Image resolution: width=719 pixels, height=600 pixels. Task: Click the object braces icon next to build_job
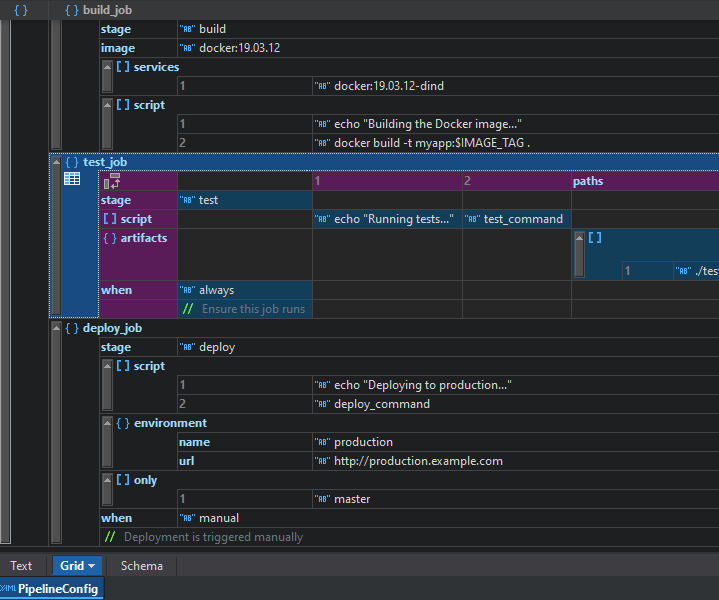click(x=71, y=10)
